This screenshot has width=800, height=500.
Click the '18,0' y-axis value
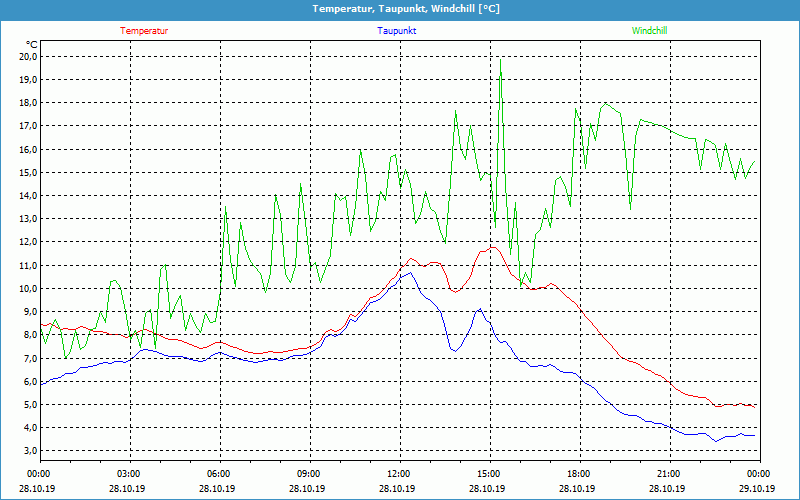(28, 103)
